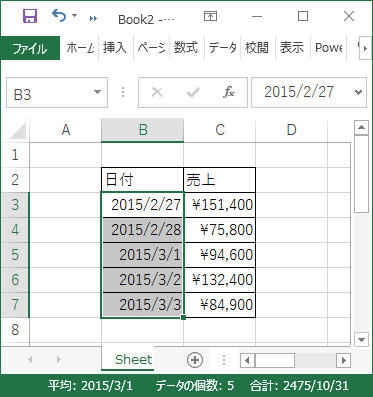The height and width of the screenshot is (397, 373).
Task: Click next sheet navigation arrow
Action: [59, 360]
